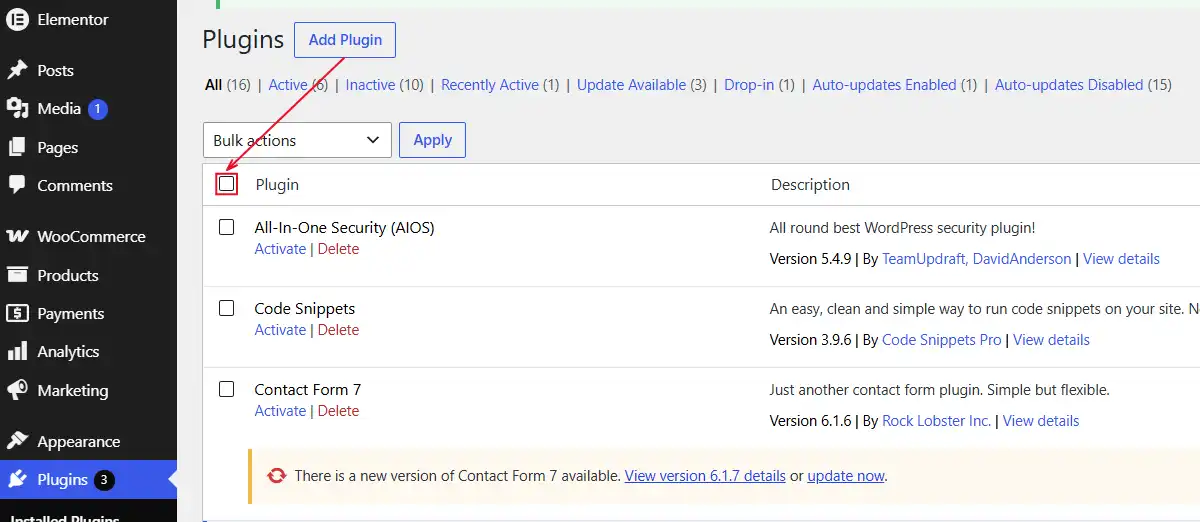Click the Analytics bar chart icon

[x=17, y=351]
